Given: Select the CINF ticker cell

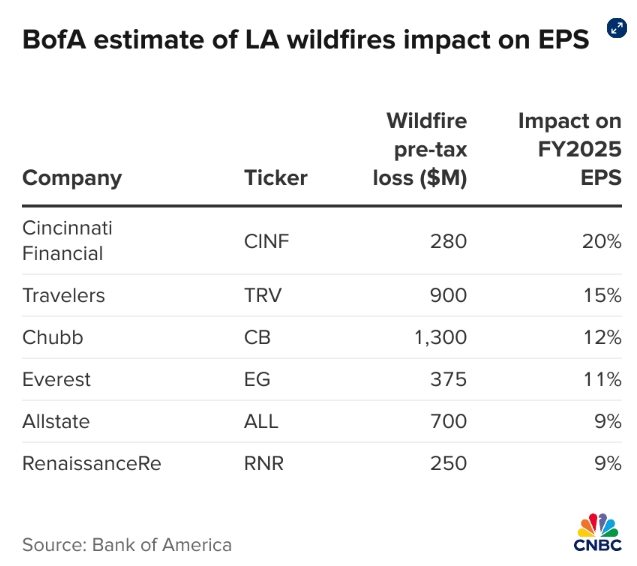Looking at the screenshot, I should pos(266,240).
